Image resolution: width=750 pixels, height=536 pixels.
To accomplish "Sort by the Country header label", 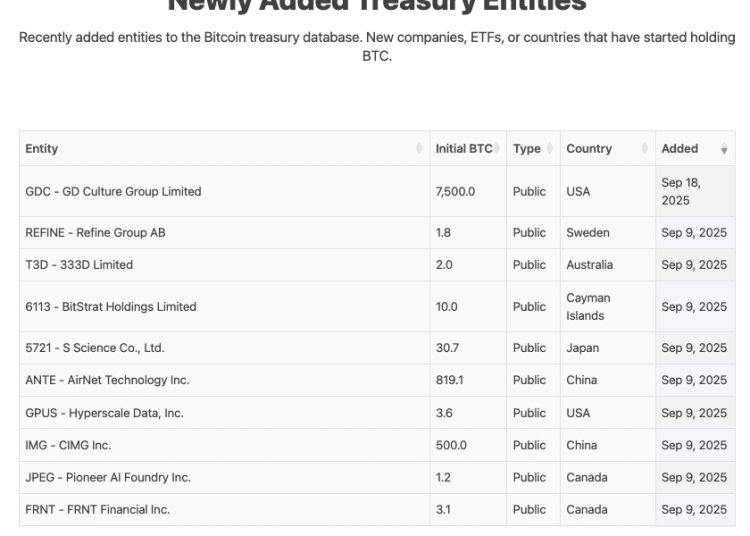I will tap(589, 149).
